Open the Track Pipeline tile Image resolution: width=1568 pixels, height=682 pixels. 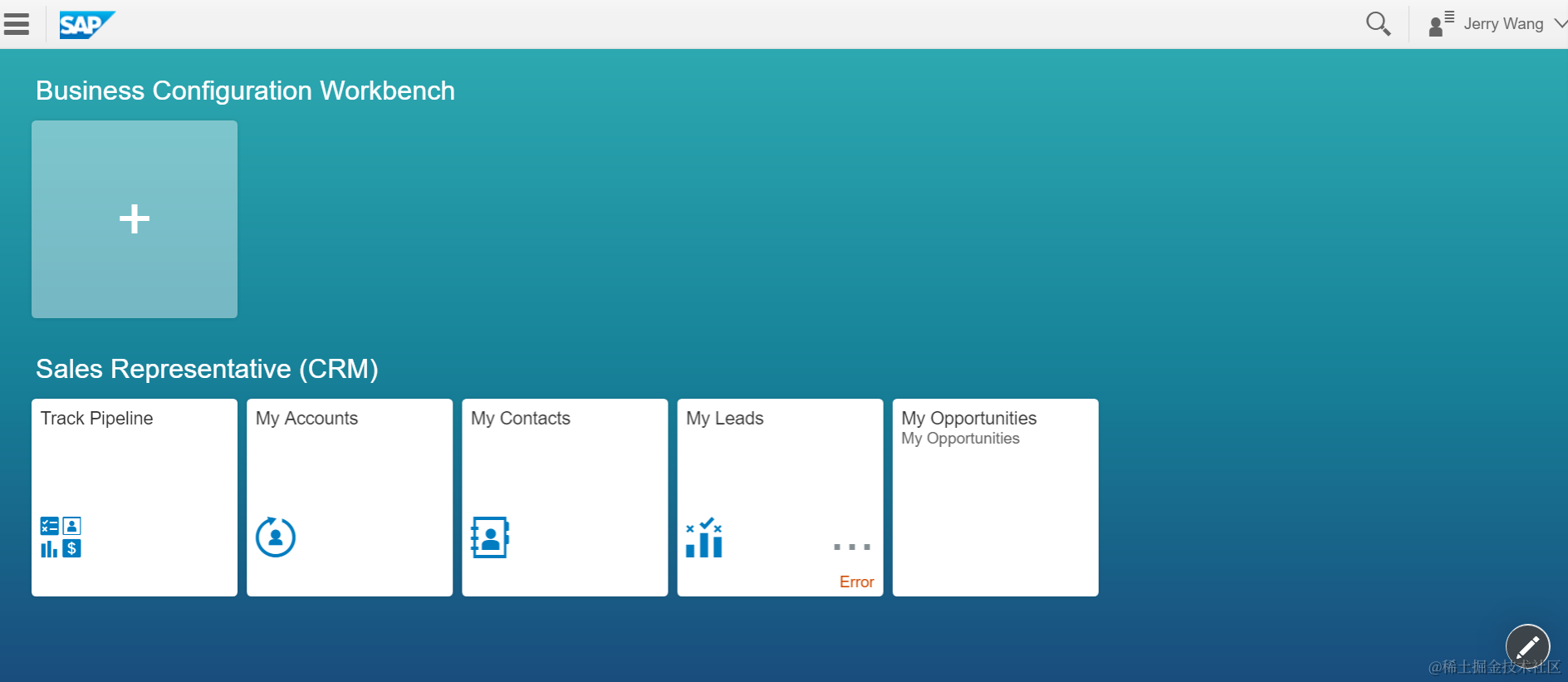[x=135, y=498]
